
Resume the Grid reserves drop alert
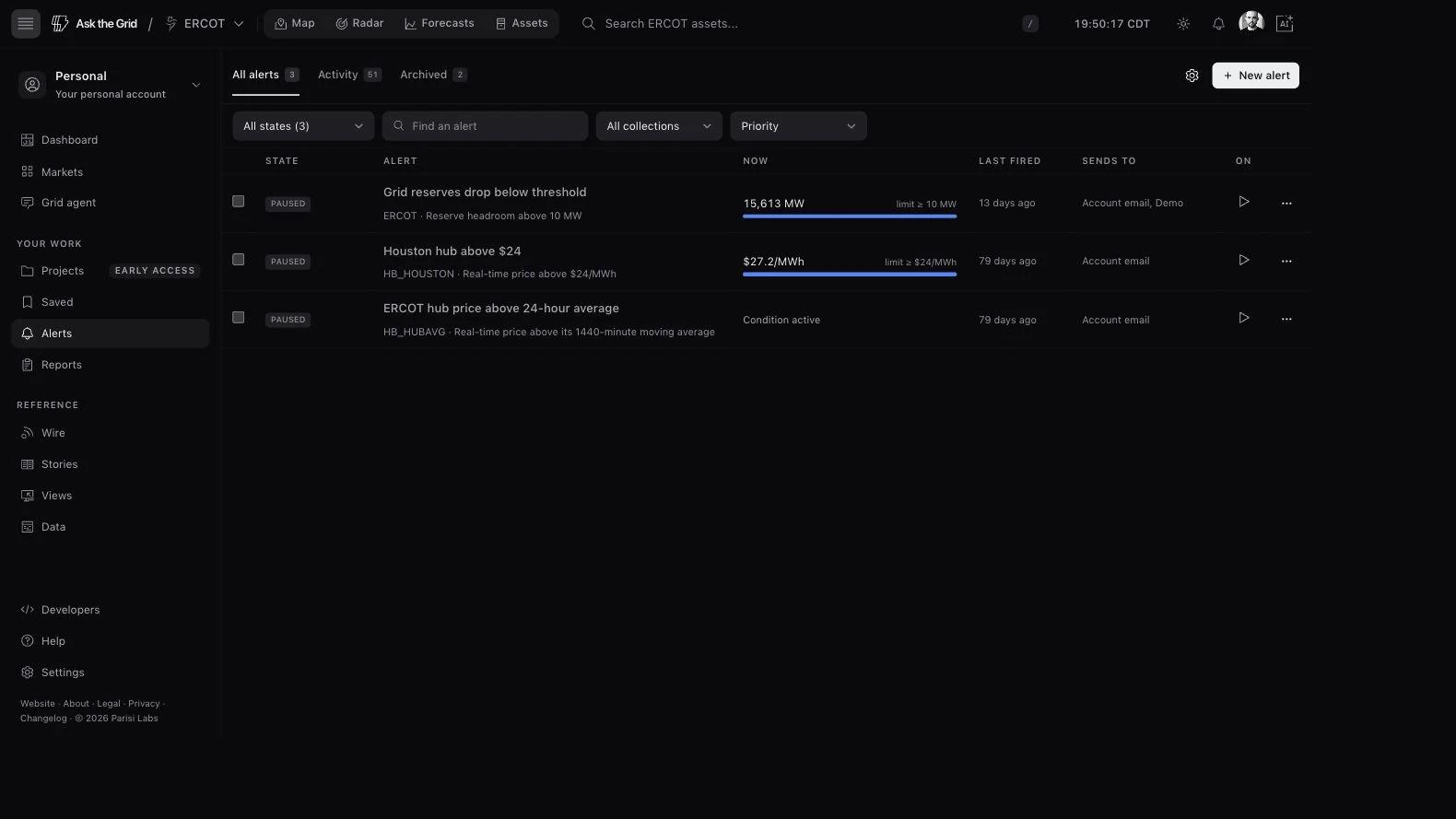[1244, 202]
